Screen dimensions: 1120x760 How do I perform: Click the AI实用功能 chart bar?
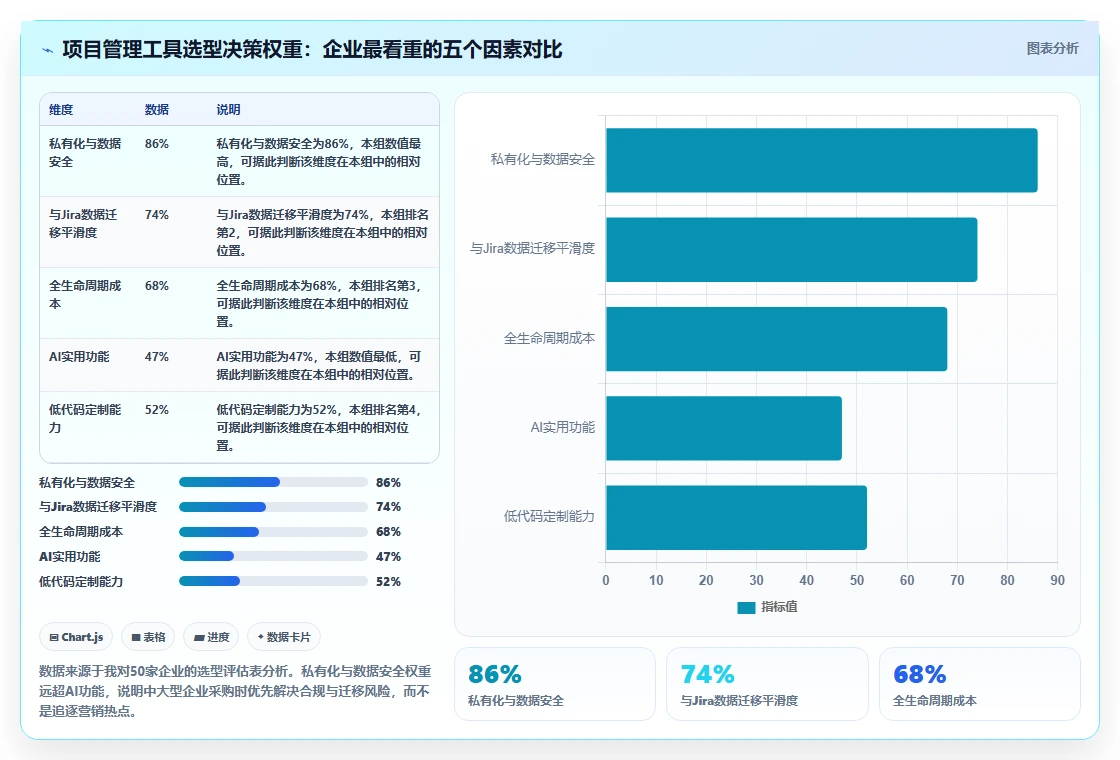click(724, 428)
